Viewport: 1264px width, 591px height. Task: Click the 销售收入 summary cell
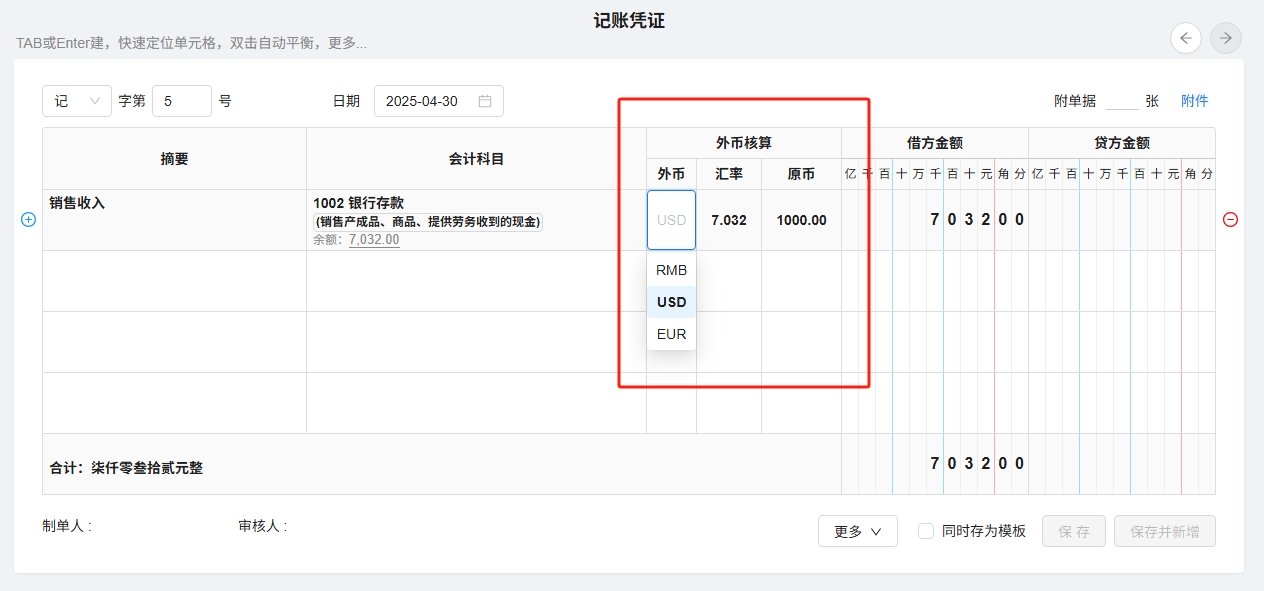[x=174, y=220]
